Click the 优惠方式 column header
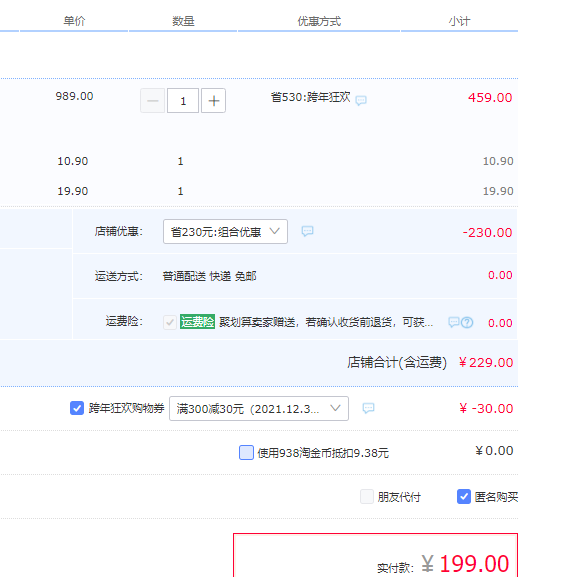Screen dimensions: 562x577 click(x=319, y=21)
